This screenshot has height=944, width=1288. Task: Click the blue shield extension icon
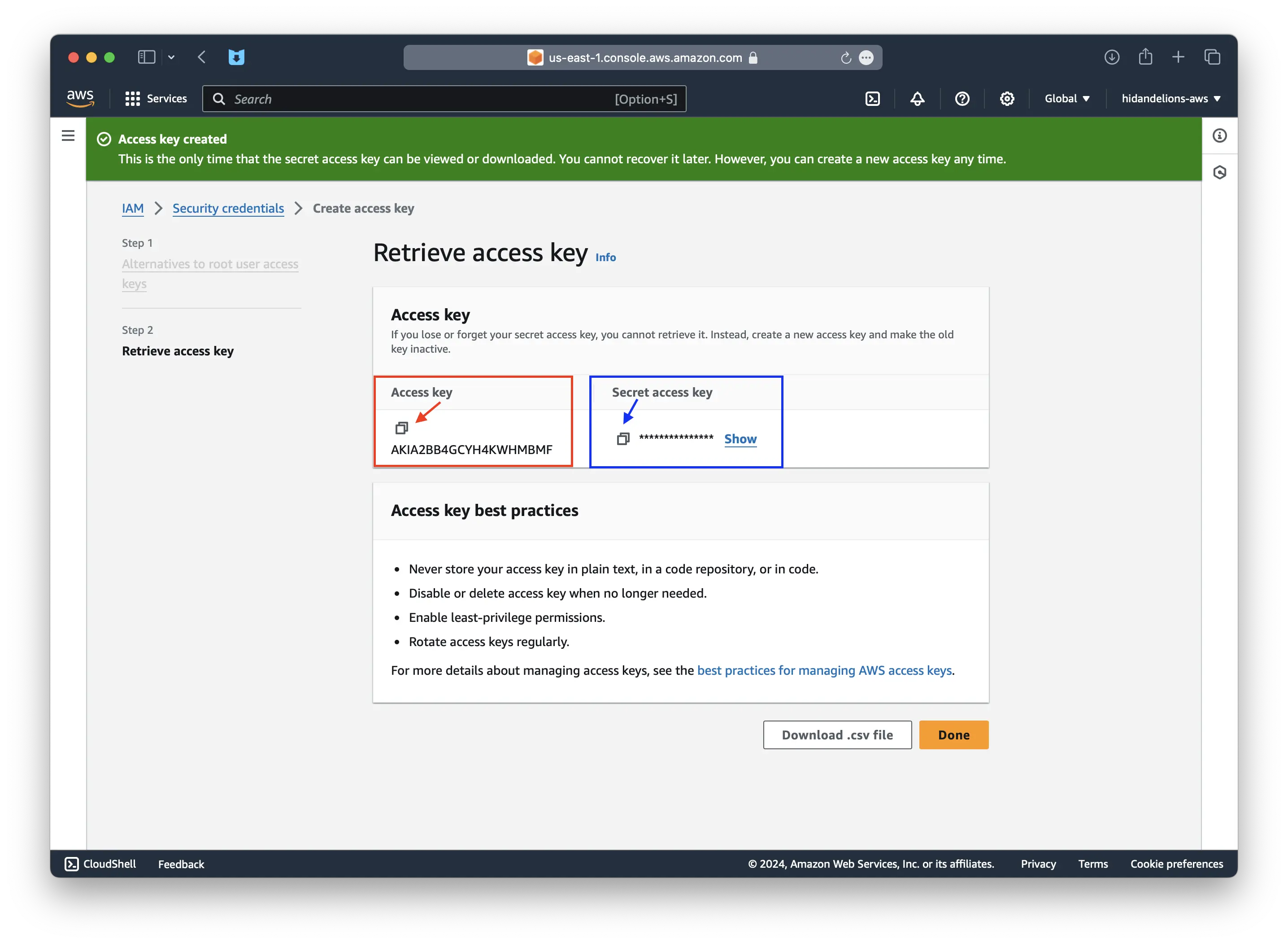(236, 57)
